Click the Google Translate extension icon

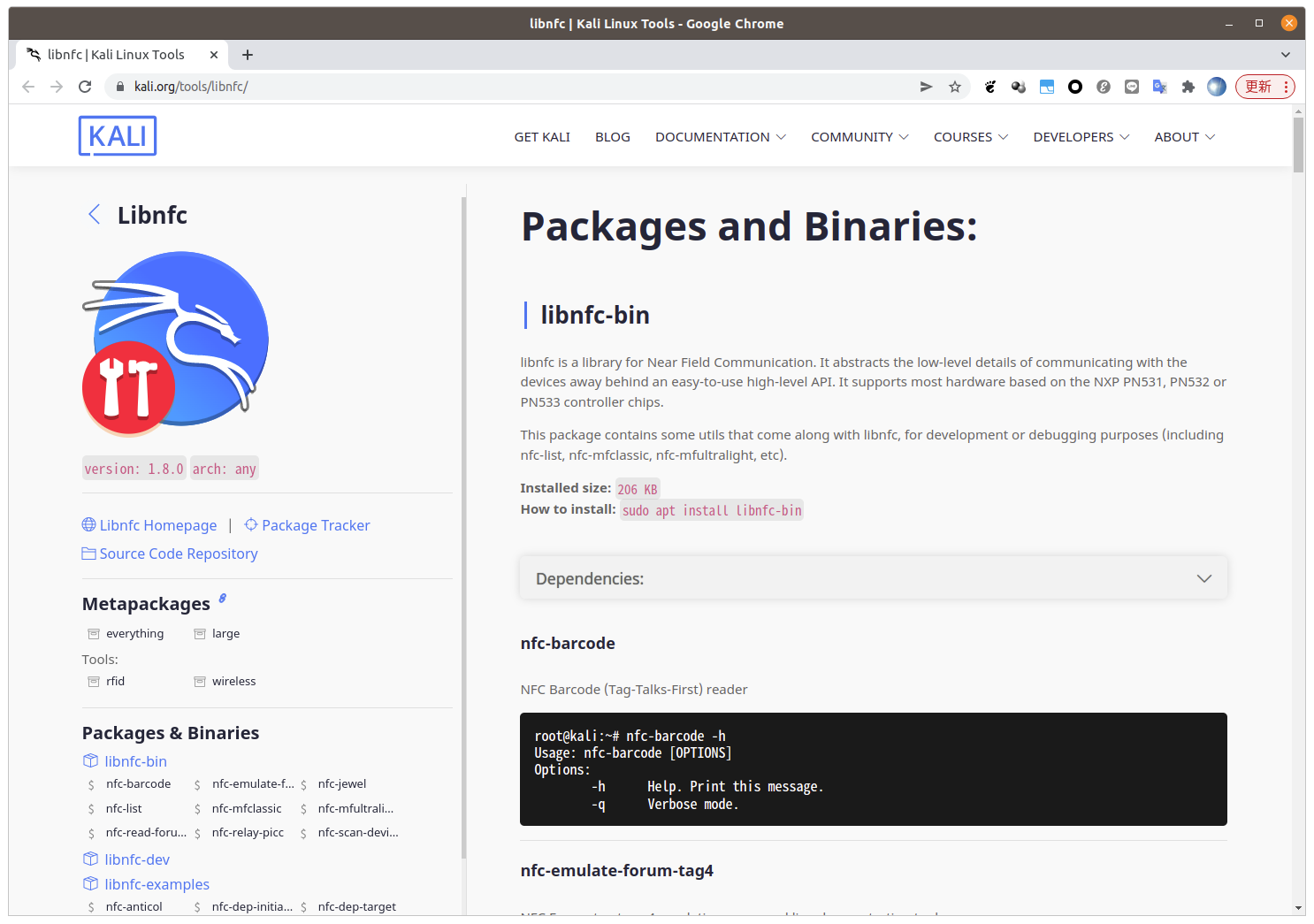tap(1160, 87)
